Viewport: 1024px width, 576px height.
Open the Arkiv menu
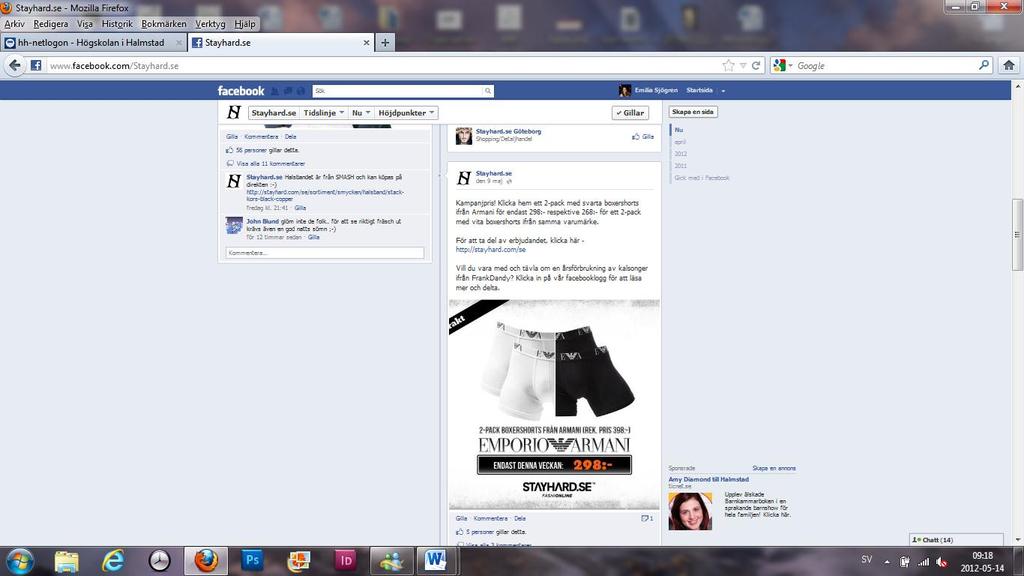(14, 24)
